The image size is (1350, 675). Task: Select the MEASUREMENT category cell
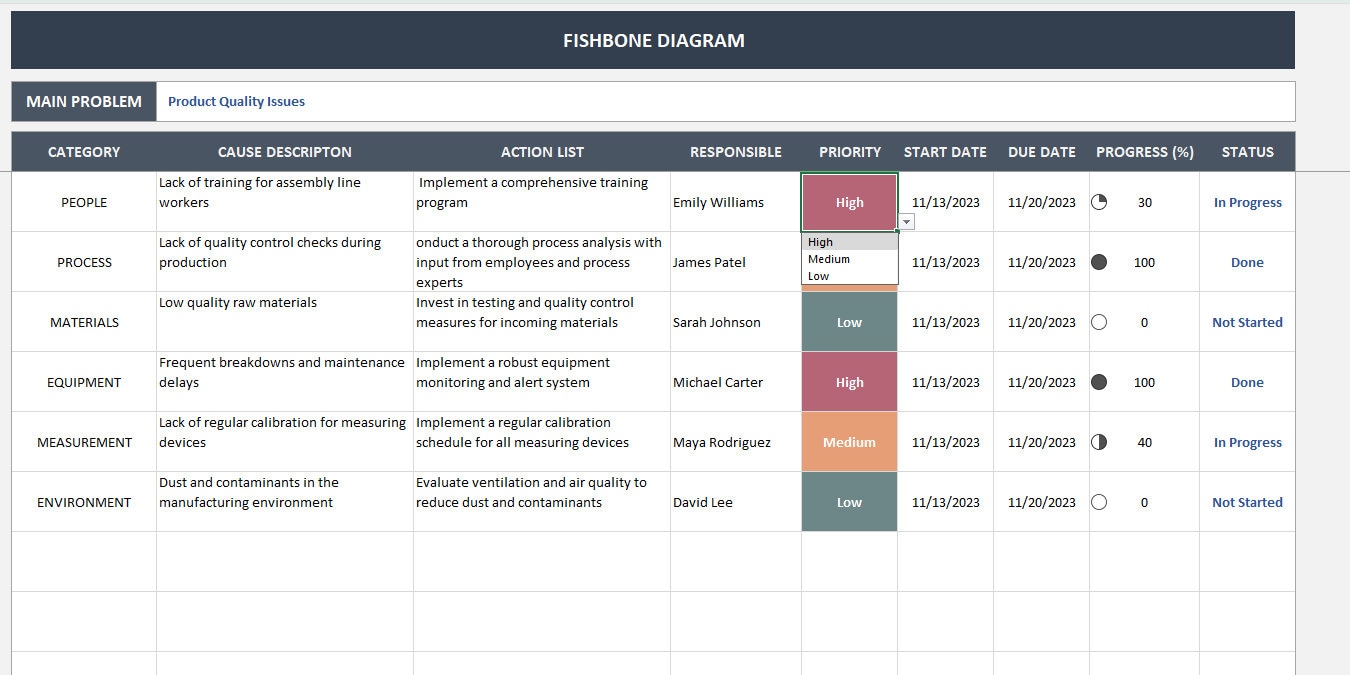84,442
